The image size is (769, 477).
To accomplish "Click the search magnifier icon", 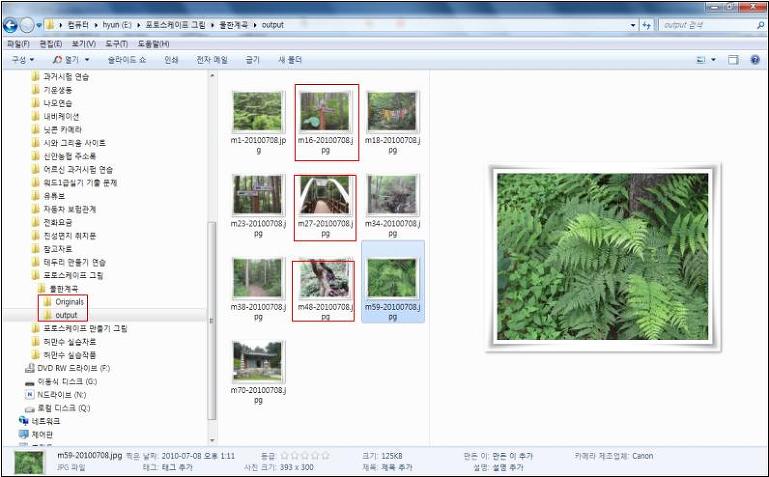I will [x=761, y=25].
